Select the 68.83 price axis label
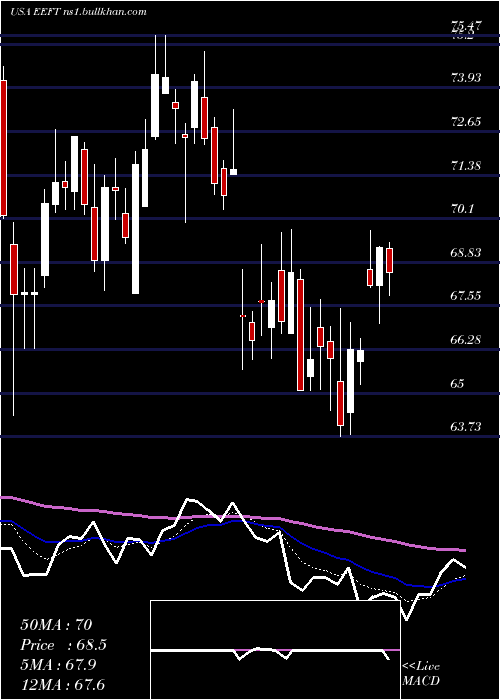The width and height of the screenshot is (500, 700). click(x=466, y=253)
